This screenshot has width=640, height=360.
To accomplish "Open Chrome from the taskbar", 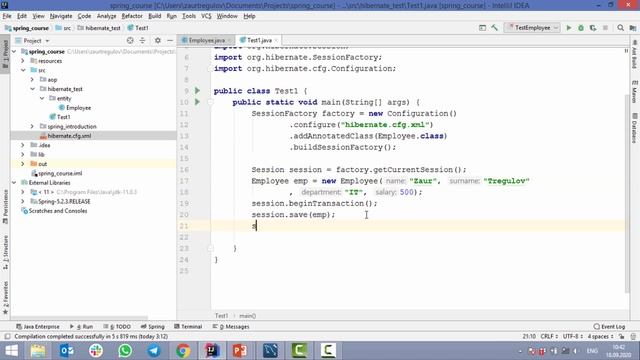I will click(183, 351).
